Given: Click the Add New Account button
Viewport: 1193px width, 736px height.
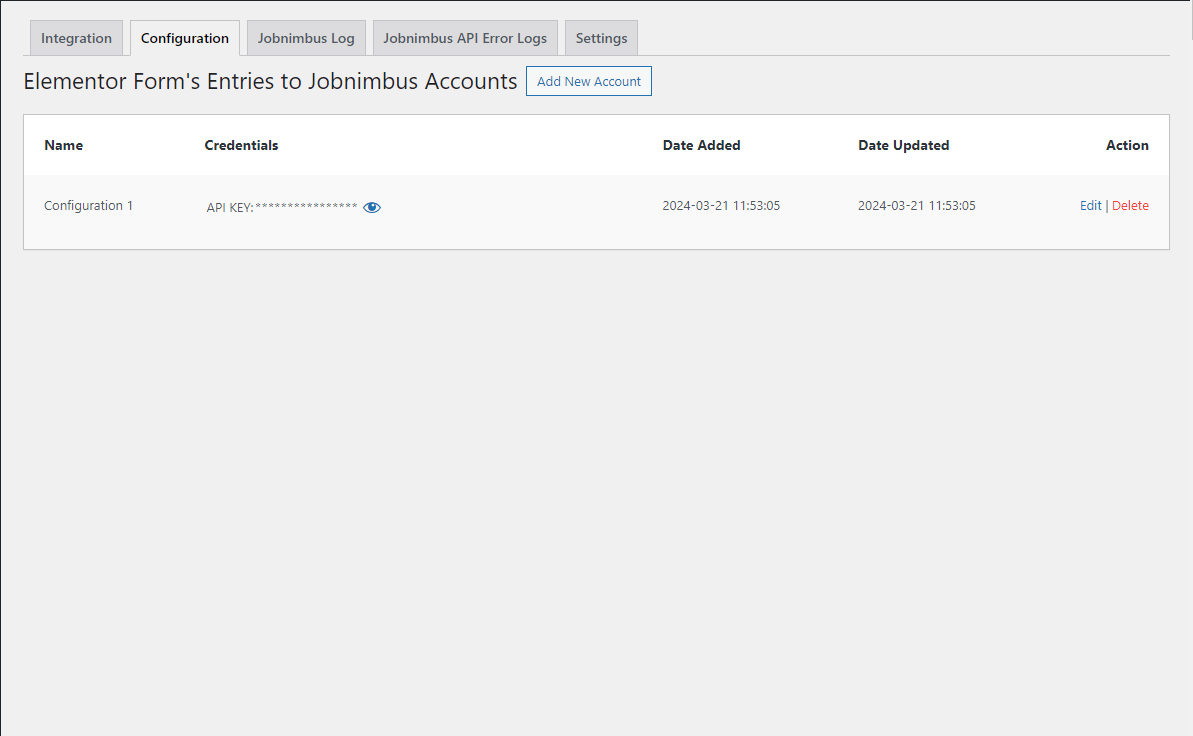Looking at the screenshot, I should pyautogui.click(x=589, y=81).
